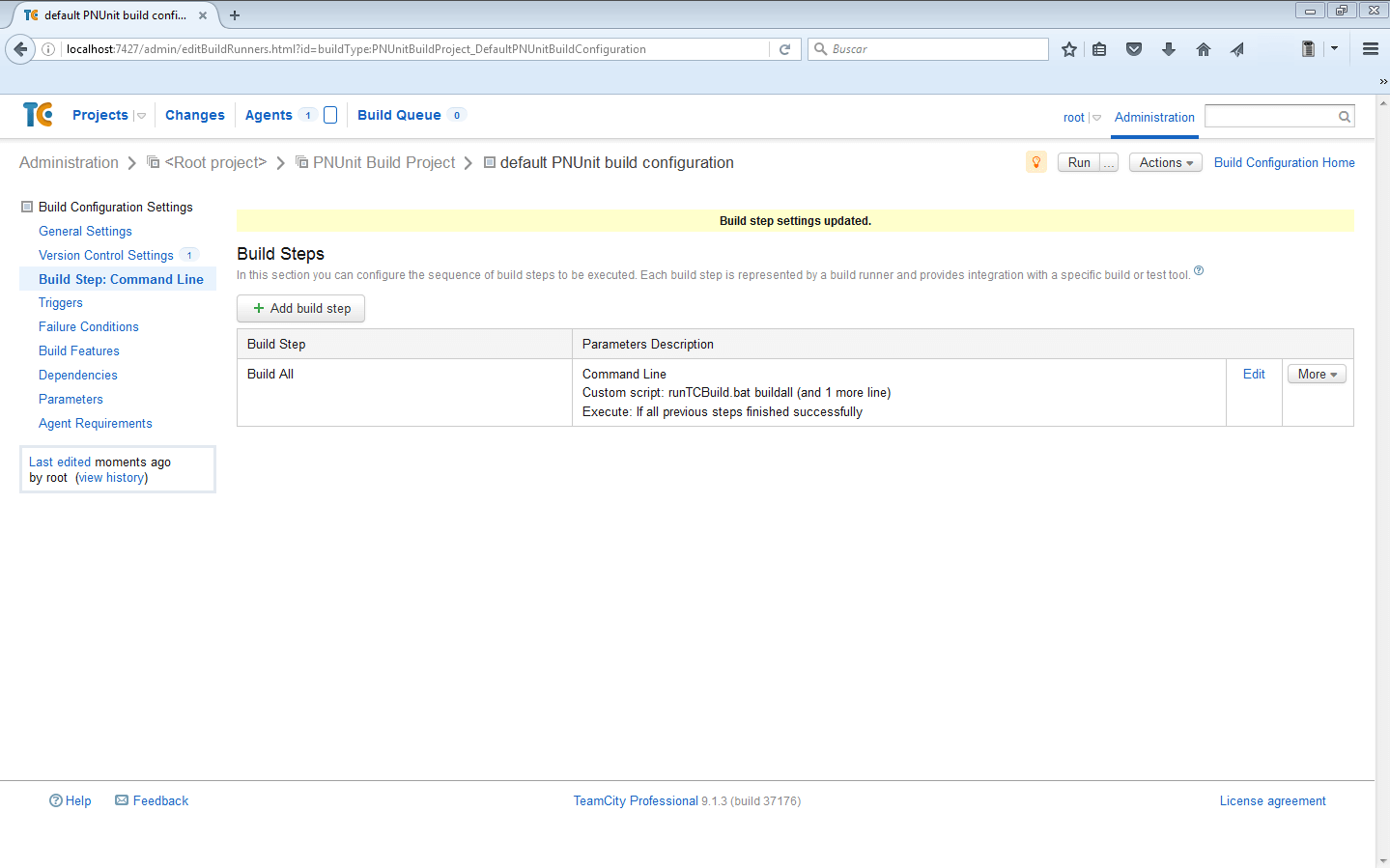Expand the Projects dropdown arrow

pyautogui.click(x=141, y=116)
